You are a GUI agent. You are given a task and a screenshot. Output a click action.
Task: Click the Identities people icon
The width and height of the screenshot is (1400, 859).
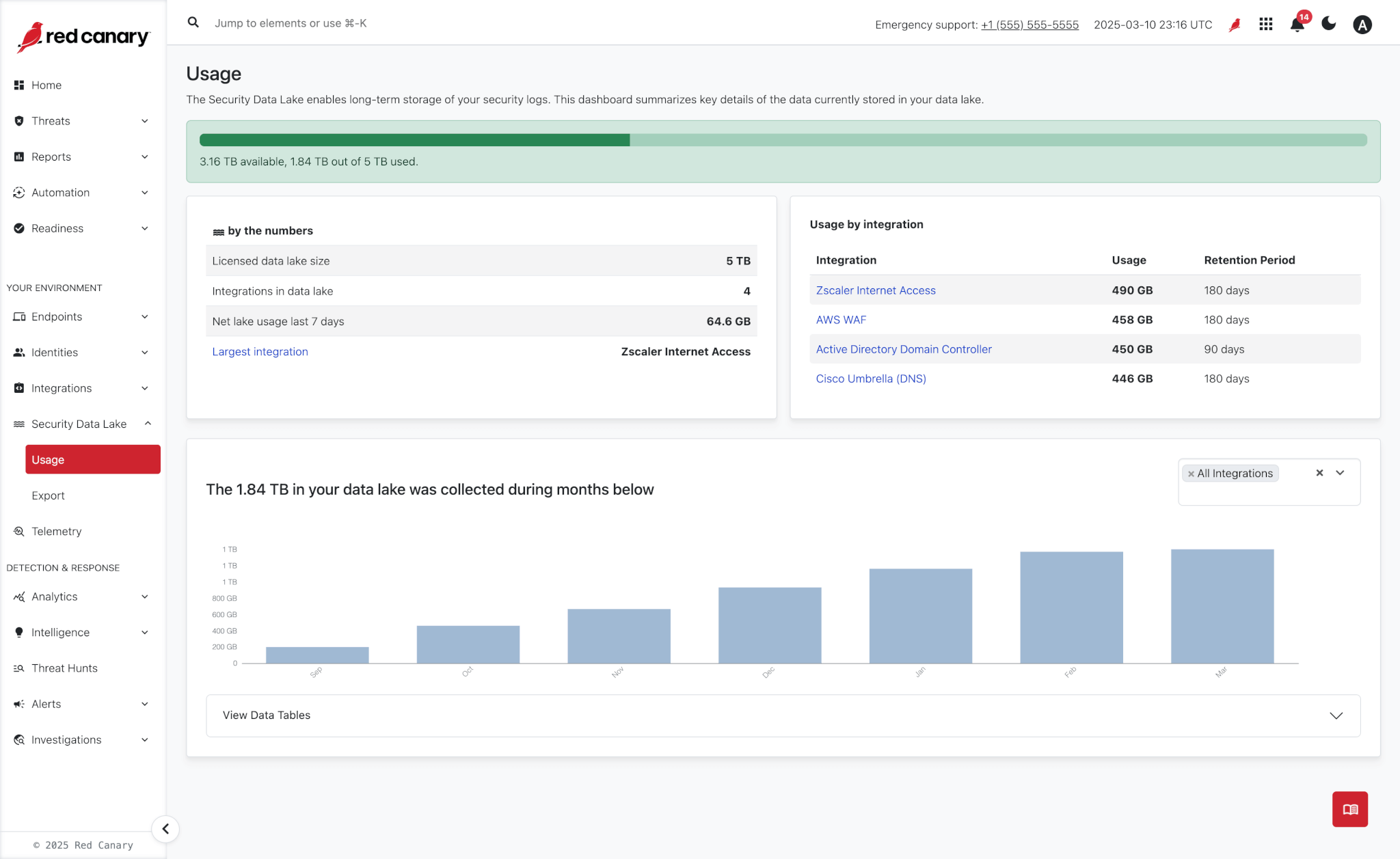click(19, 353)
